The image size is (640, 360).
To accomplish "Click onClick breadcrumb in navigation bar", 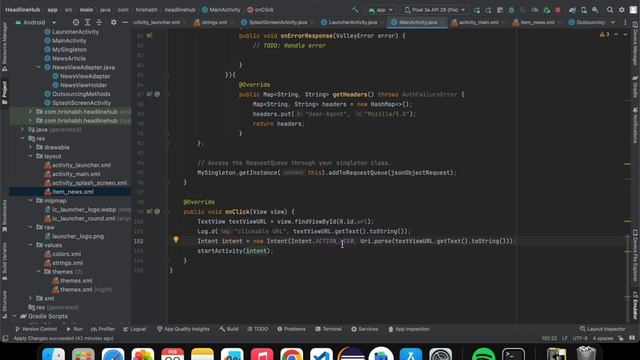I will click(x=260, y=10).
